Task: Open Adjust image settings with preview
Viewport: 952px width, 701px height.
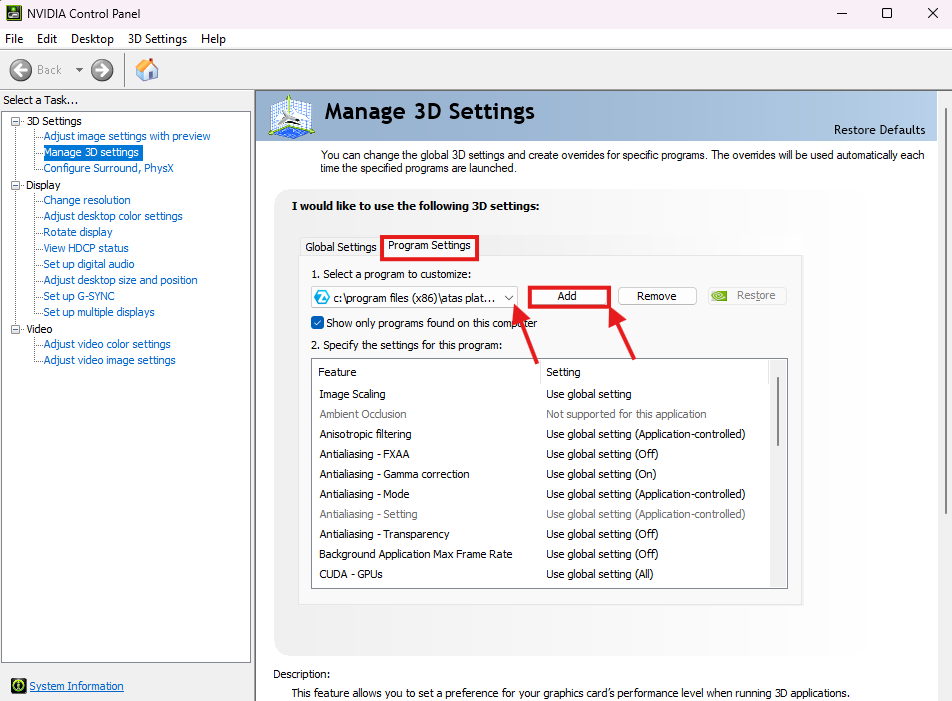Action: tap(127, 137)
